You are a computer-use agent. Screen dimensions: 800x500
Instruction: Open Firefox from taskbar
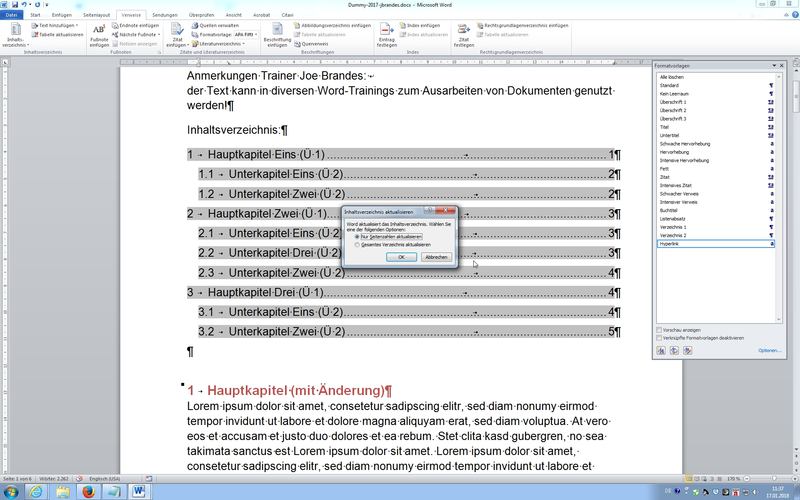(x=88, y=492)
